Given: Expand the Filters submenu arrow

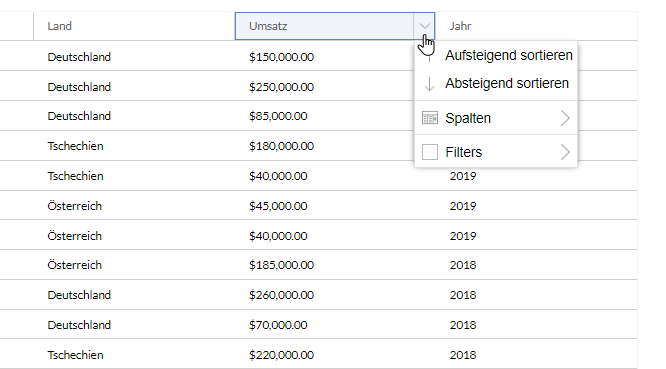Looking at the screenshot, I should 565,152.
